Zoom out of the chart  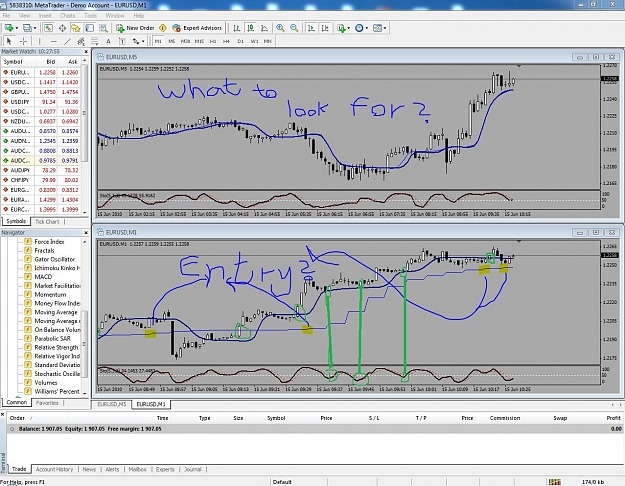point(294,28)
